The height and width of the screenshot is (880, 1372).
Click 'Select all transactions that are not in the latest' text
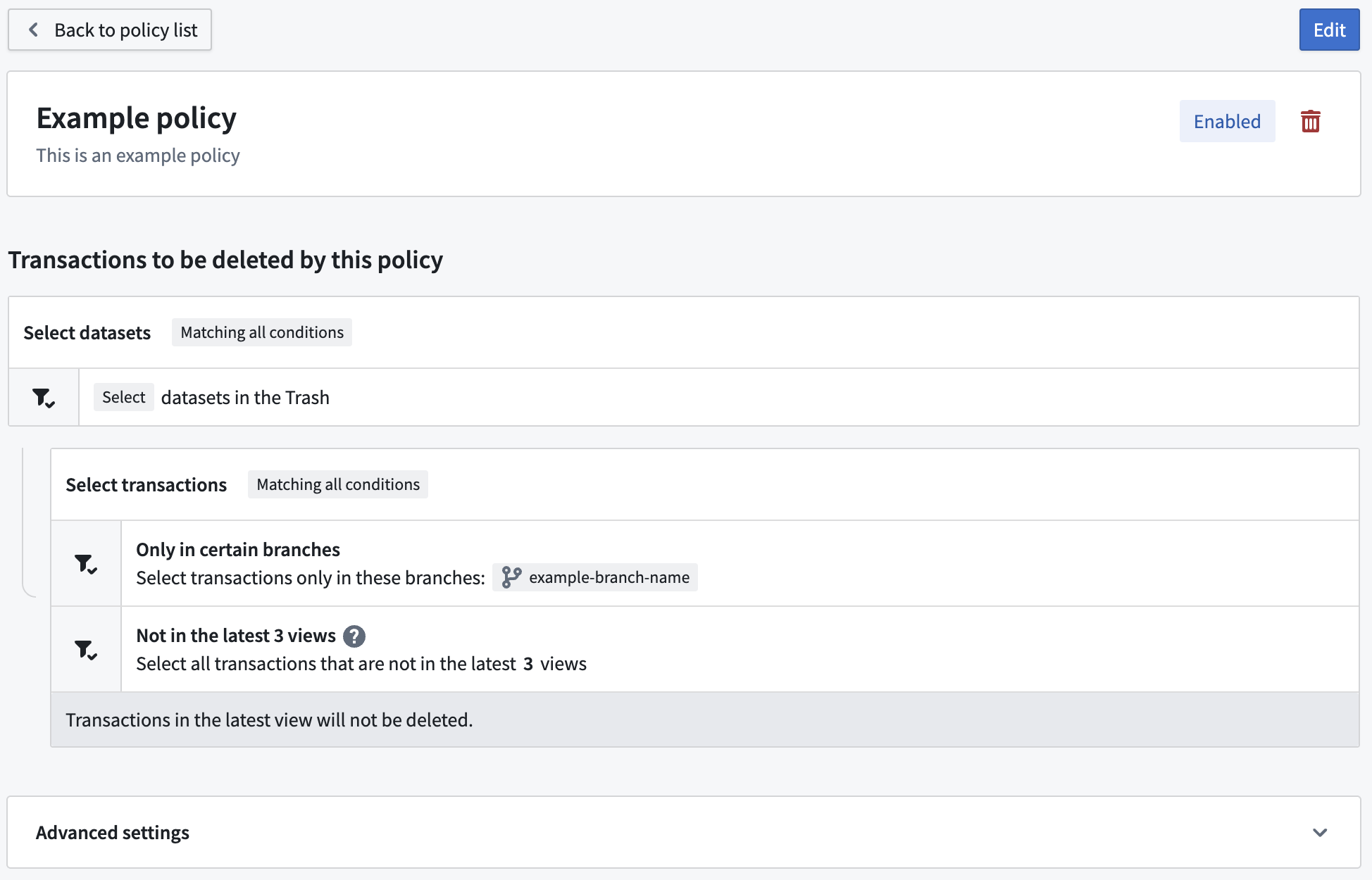[326, 663]
